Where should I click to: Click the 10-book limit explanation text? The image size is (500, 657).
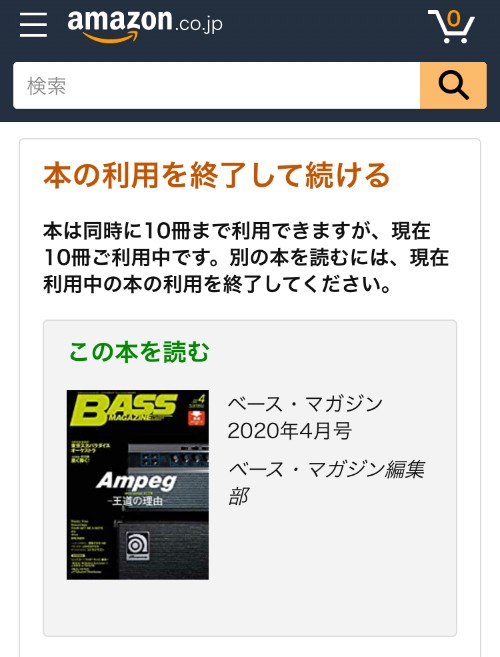[x=246, y=257]
